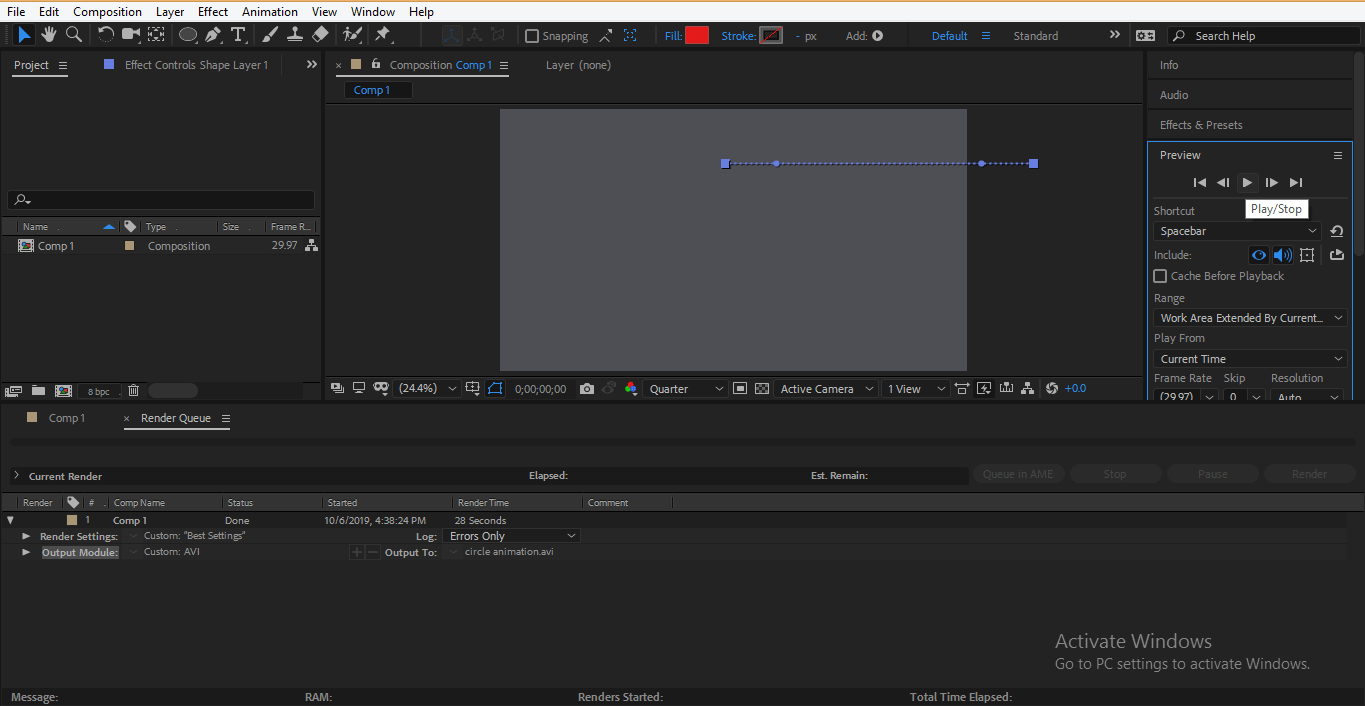
Task: Click the Take Snapshot camera icon
Action: point(587,389)
